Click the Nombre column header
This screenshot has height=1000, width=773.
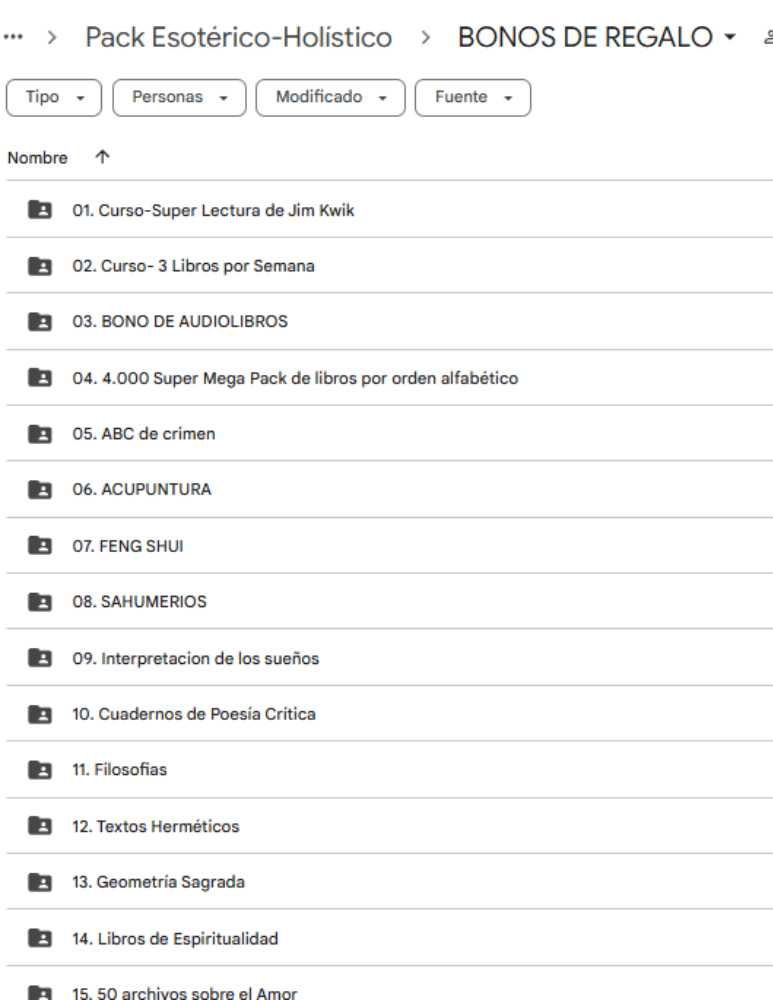point(37,158)
